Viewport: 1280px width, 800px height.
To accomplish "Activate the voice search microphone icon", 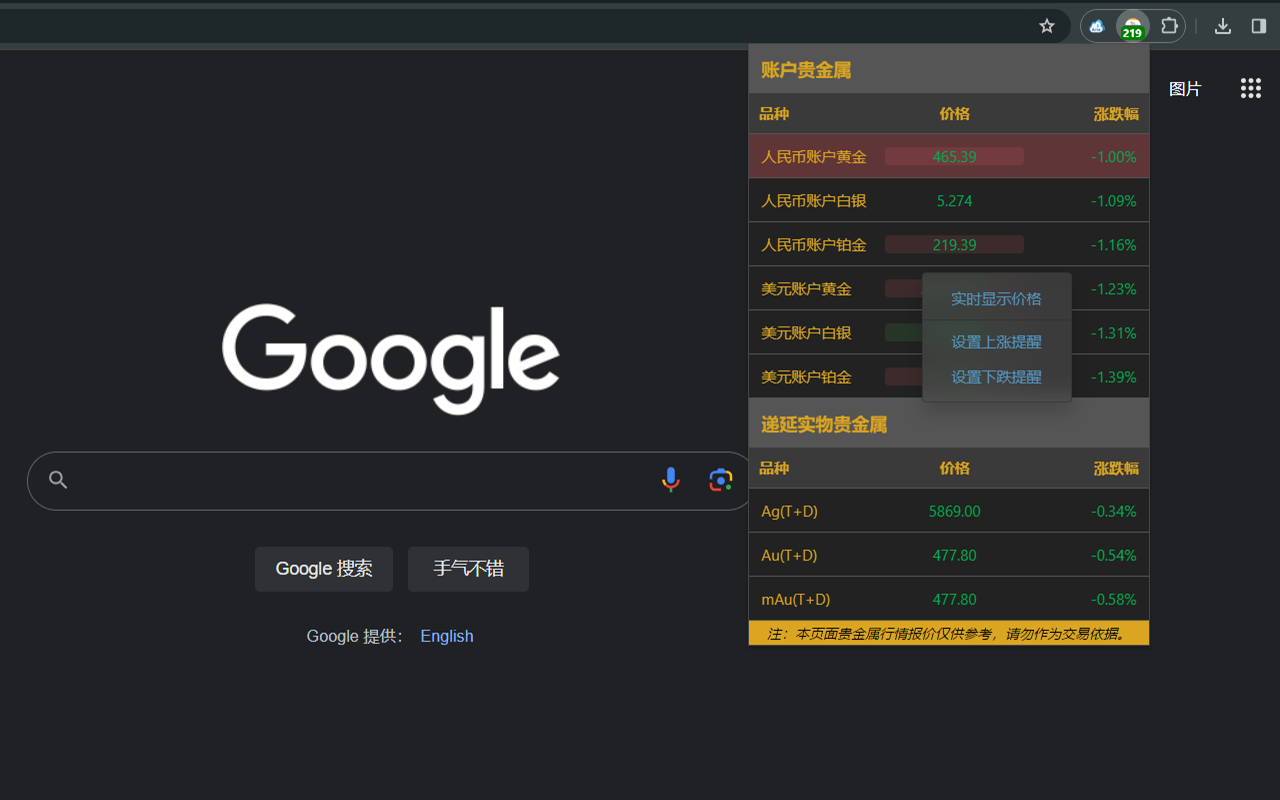I will (x=670, y=480).
